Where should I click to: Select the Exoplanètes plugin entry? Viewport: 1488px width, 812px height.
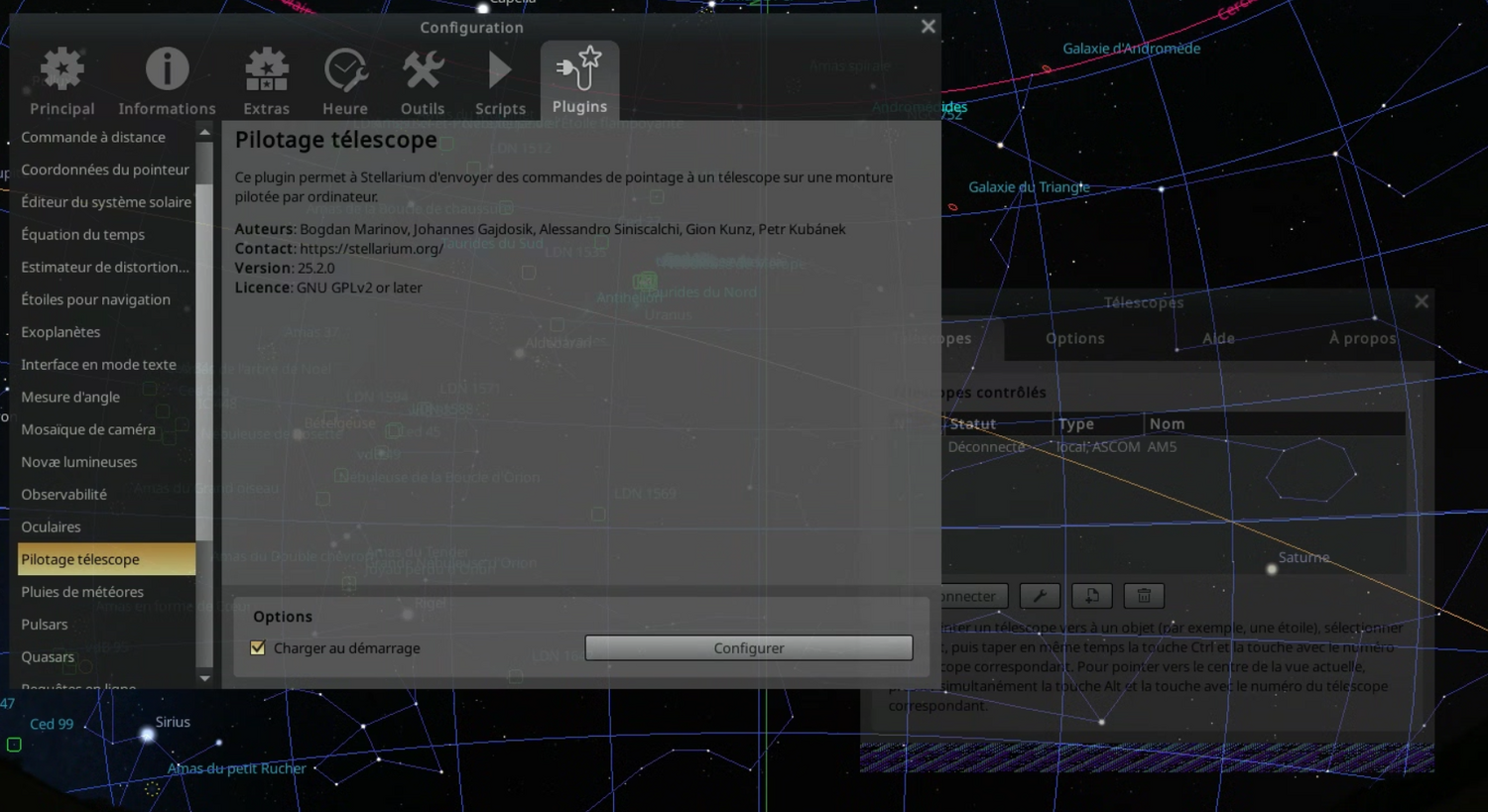tap(61, 331)
